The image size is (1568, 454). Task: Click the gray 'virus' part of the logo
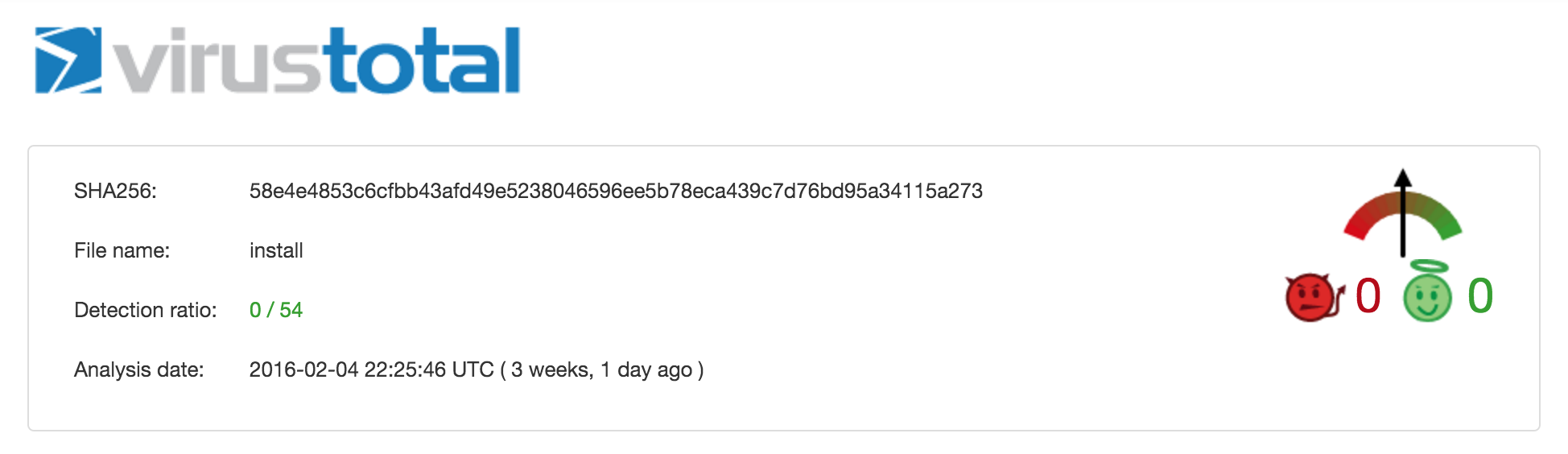pyautogui.click(x=217, y=63)
